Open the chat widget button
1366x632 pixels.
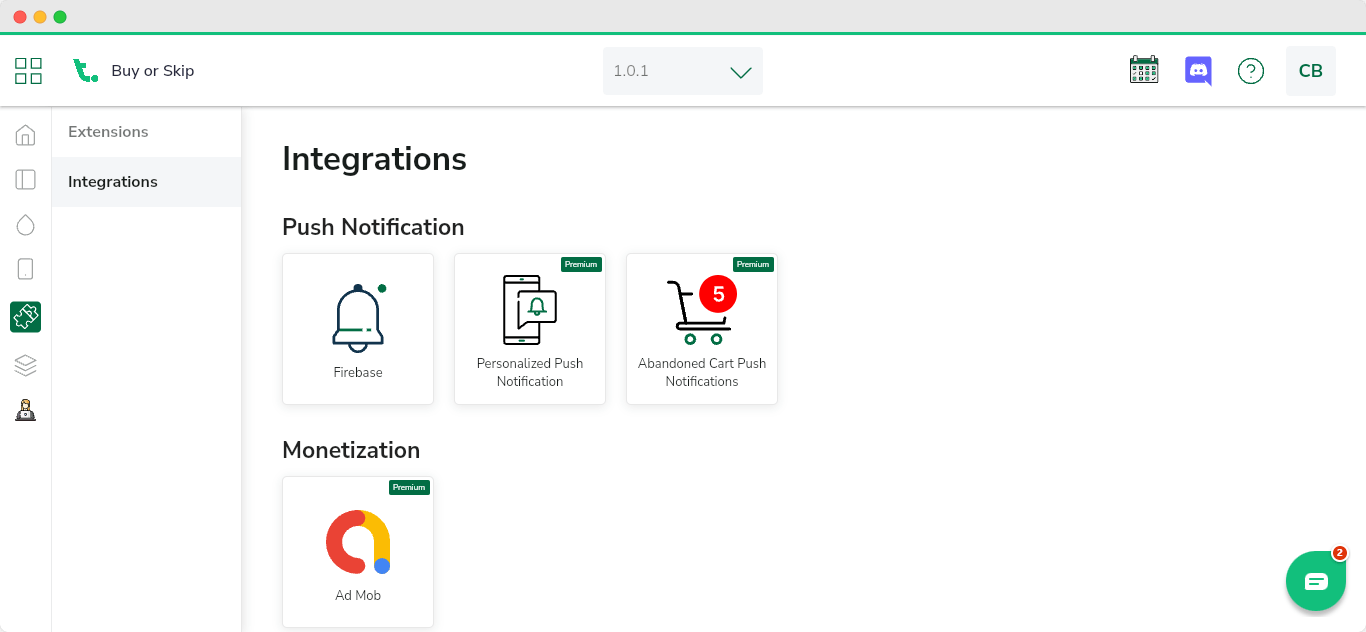(1315, 581)
